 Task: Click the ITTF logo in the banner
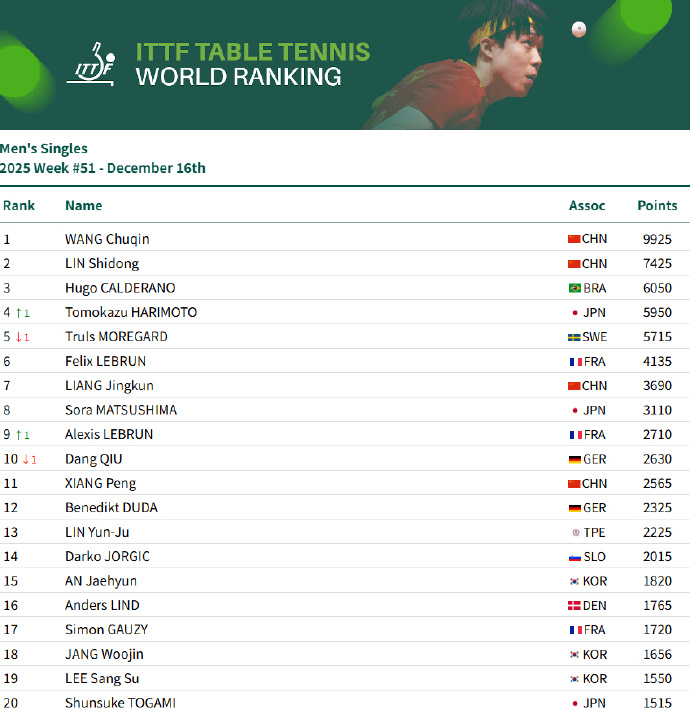coord(92,64)
